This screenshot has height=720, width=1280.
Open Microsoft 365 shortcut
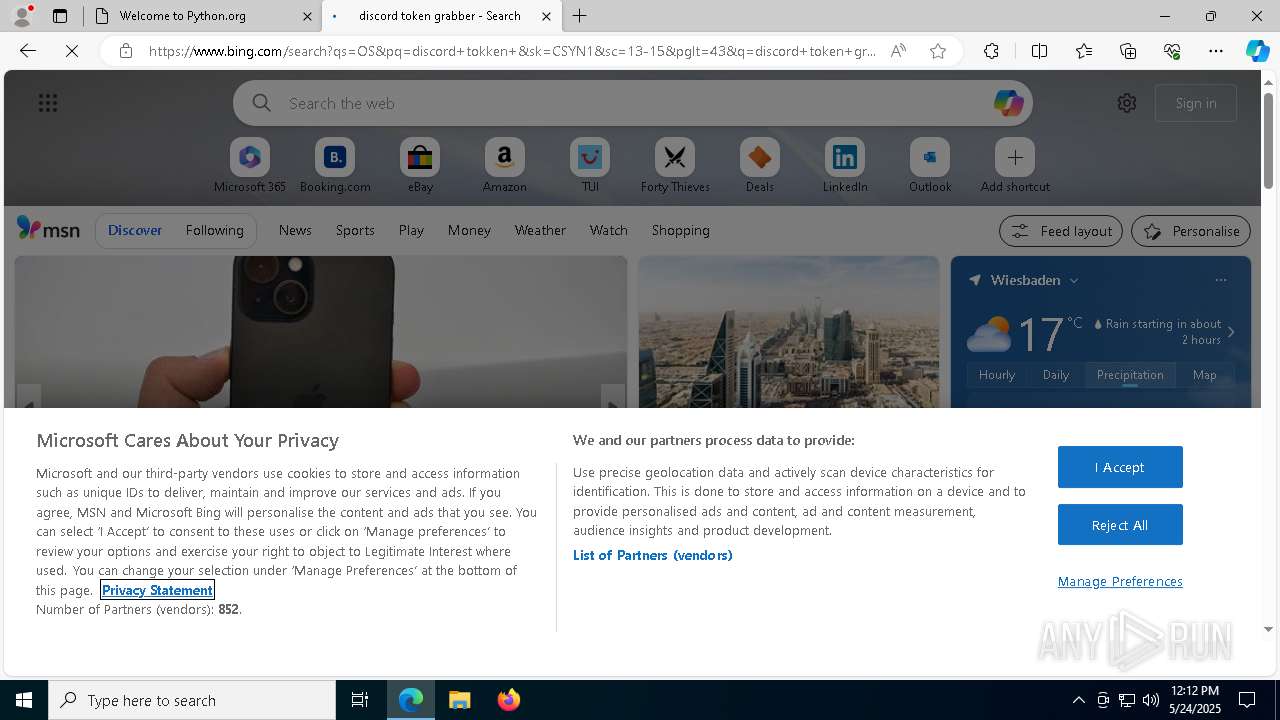click(250, 166)
